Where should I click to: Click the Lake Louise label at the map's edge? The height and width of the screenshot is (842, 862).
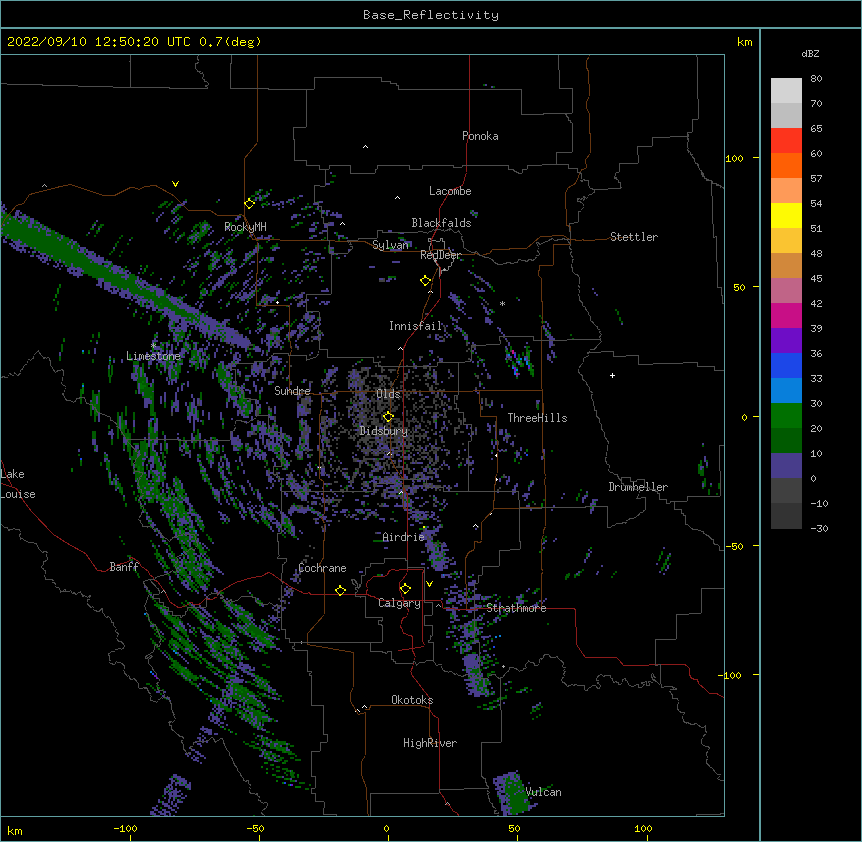pyautogui.click(x=18, y=484)
